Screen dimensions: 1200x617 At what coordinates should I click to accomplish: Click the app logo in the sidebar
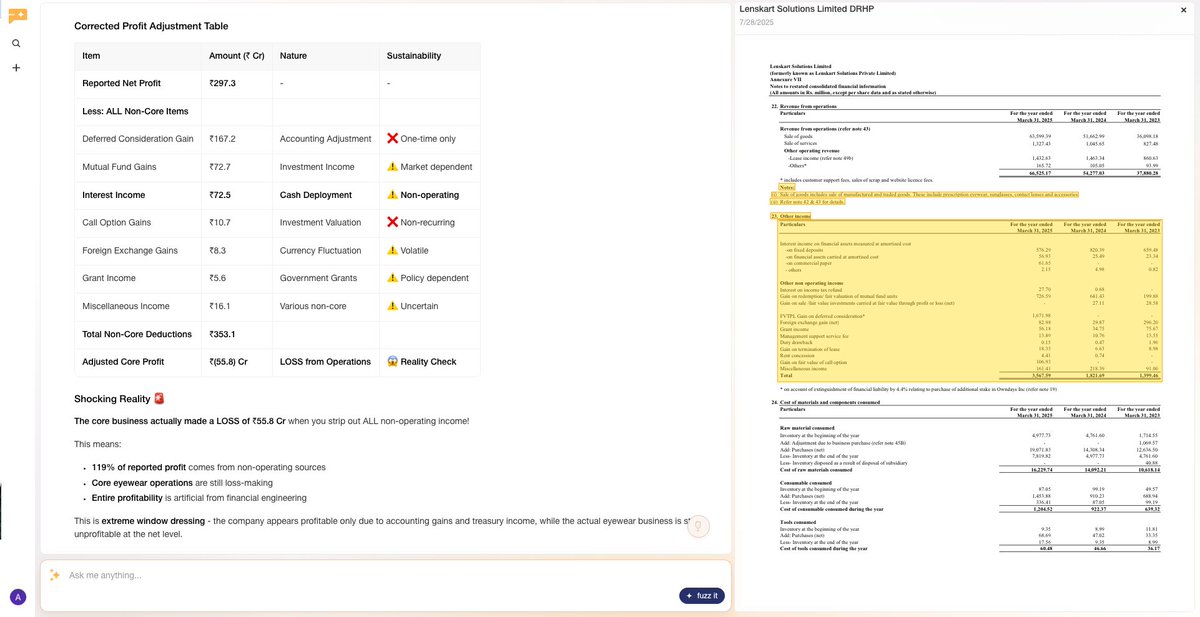tap(17, 16)
